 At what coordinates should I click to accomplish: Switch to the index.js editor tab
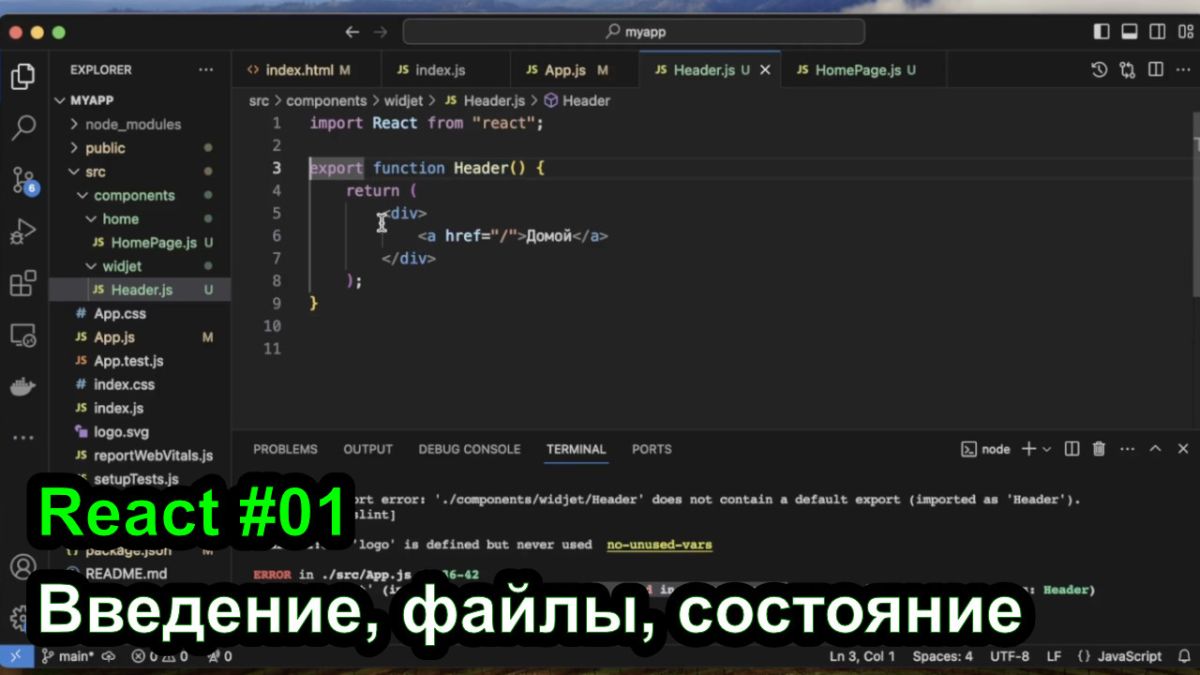[439, 70]
